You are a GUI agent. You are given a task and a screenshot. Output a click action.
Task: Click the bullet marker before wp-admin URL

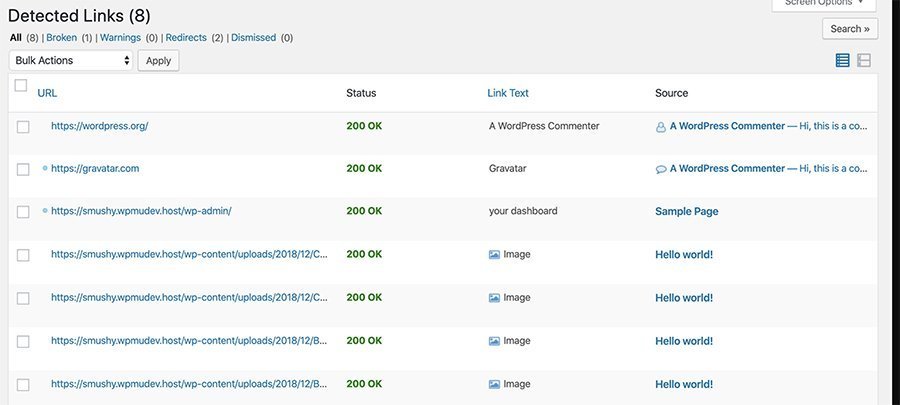[45, 211]
